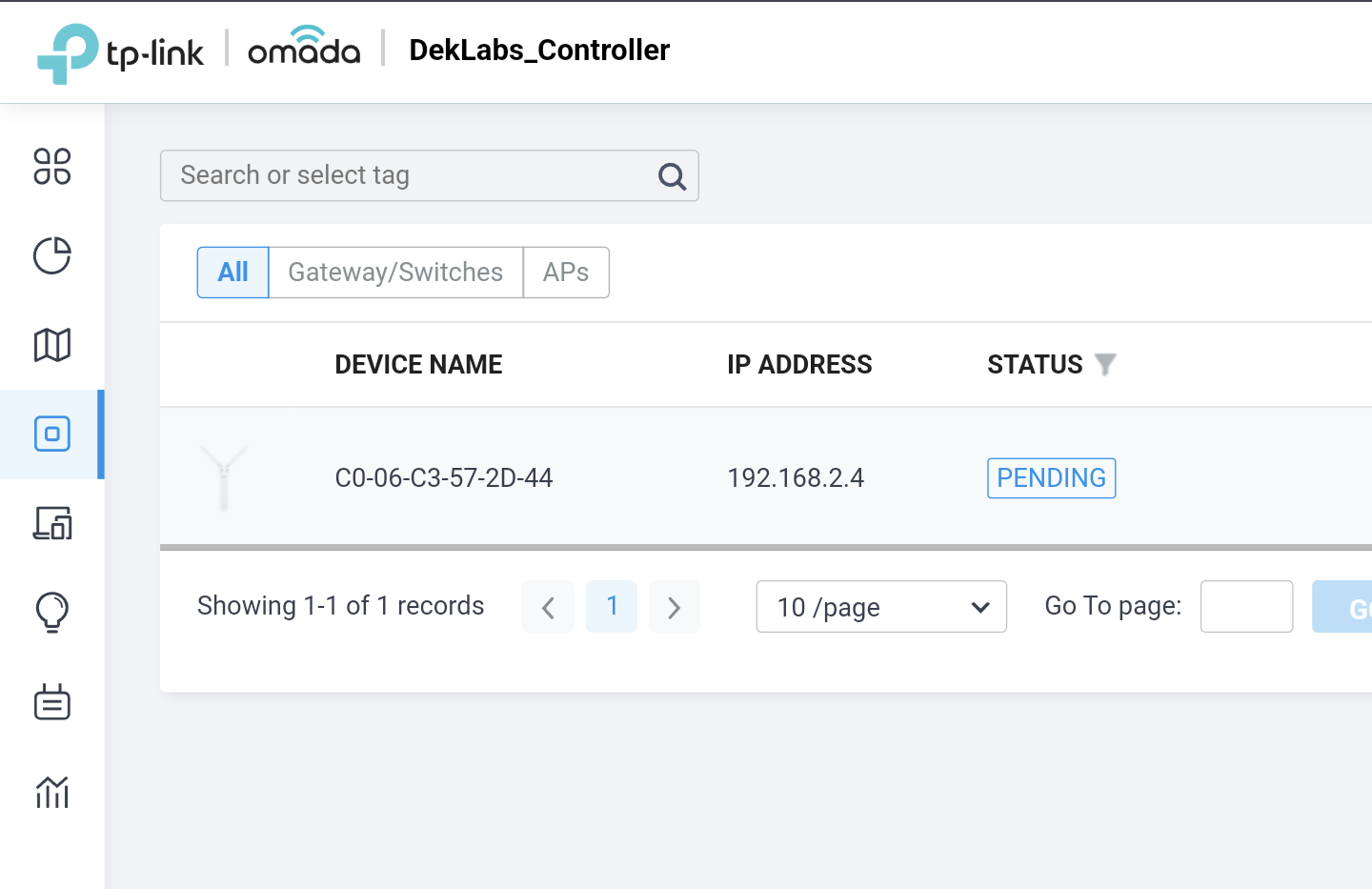
Task: Switch to the APs tab
Action: (x=566, y=273)
